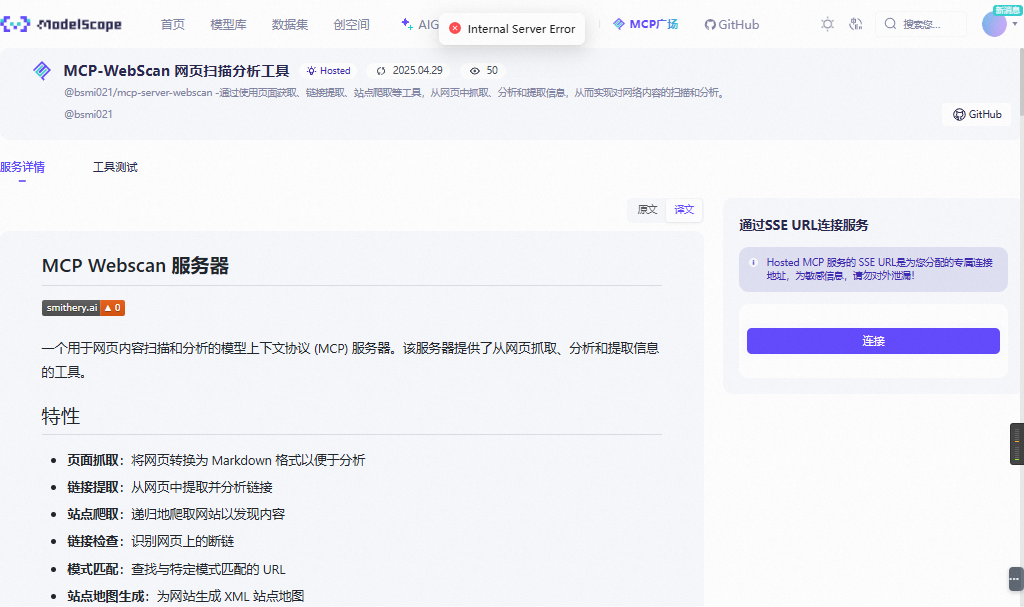This screenshot has height=607, width=1024.
Task: Open the AIGC navigation item with sparkle icon
Action: [x=420, y=25]
